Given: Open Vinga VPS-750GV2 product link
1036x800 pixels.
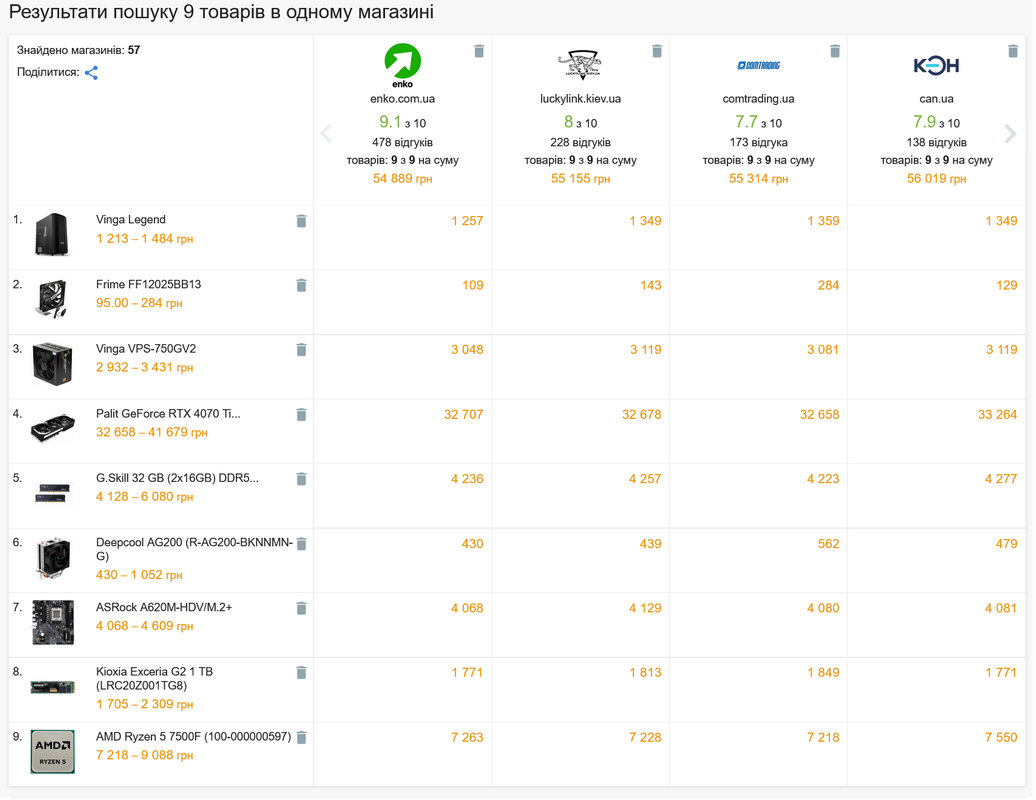Looking at the screenshot, I should (x=146, y=349).
